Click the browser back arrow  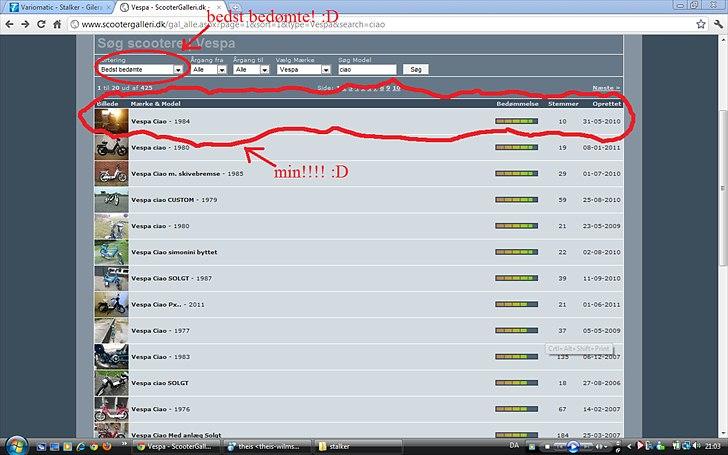[12, 23]
